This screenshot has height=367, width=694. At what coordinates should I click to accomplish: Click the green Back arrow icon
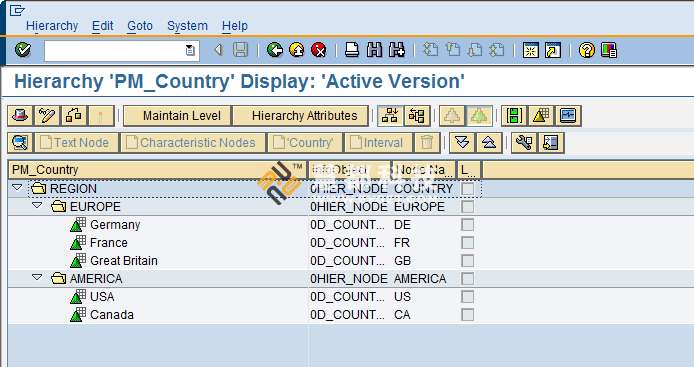275,50
